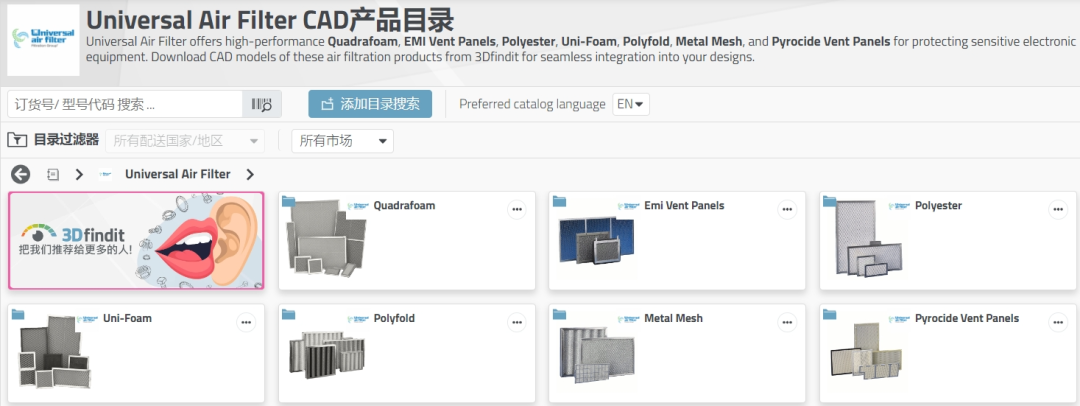Click the 3Dfindit recommendation banner
This screenshot has width=1080, height=406.
click(136, 241)
